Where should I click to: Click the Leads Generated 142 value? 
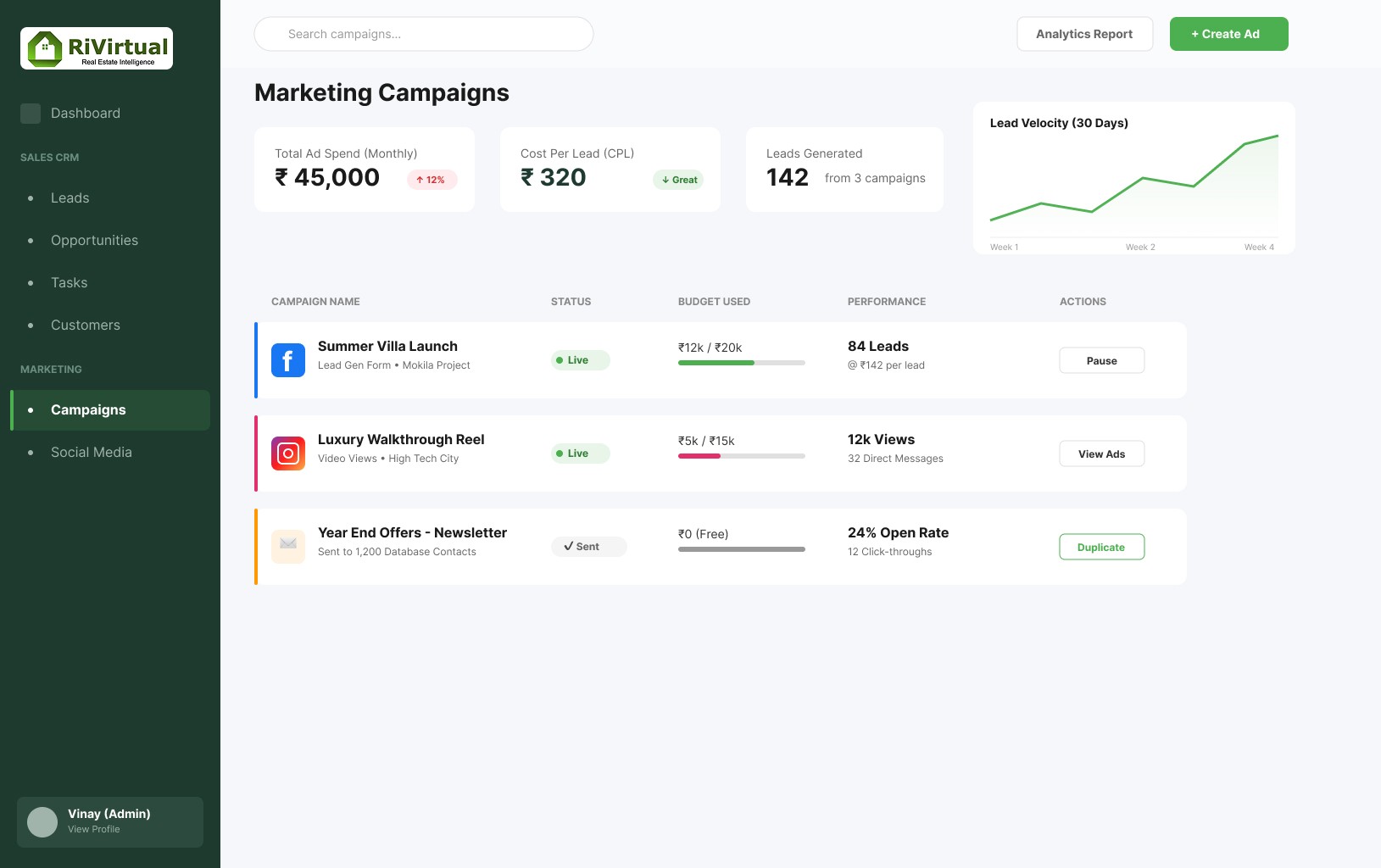tap(788, 177)
